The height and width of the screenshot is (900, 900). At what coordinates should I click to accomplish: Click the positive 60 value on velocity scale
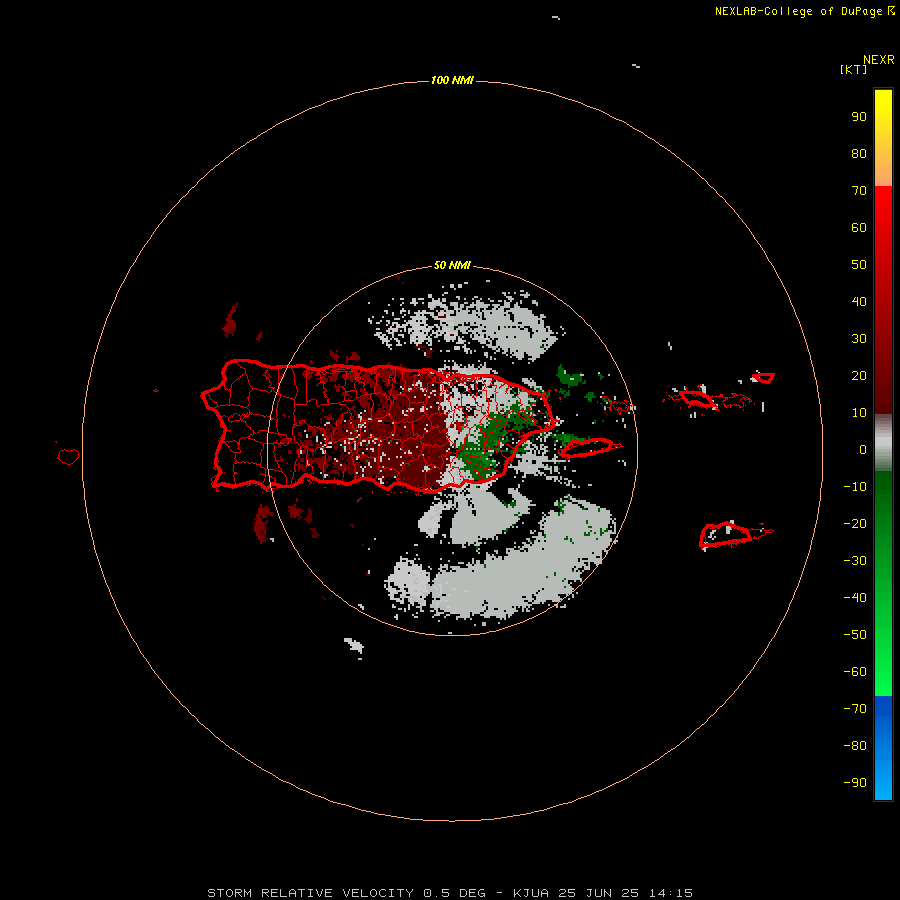859,228
